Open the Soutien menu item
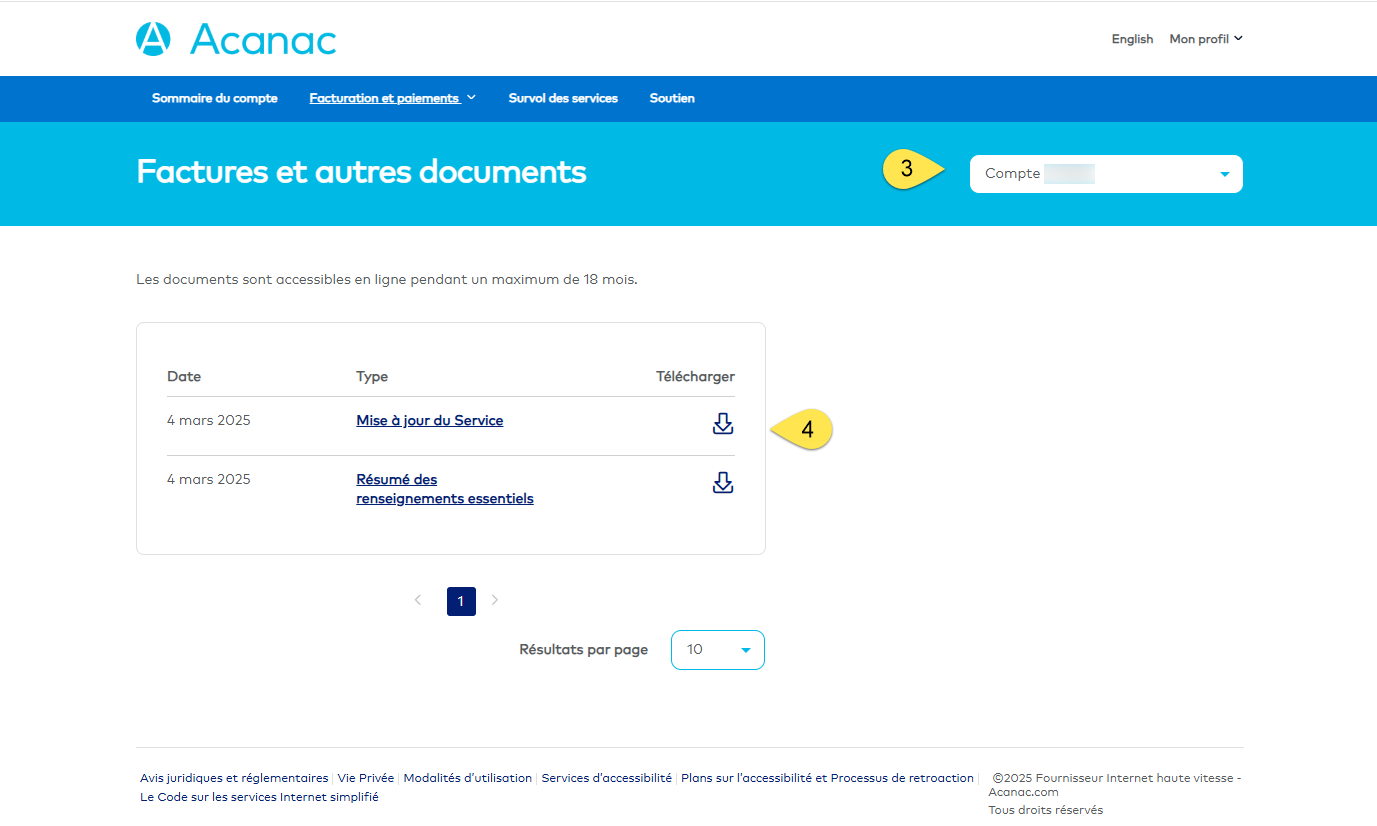Viewport: 1377px width, 826px height. click(x=672, y=98)
